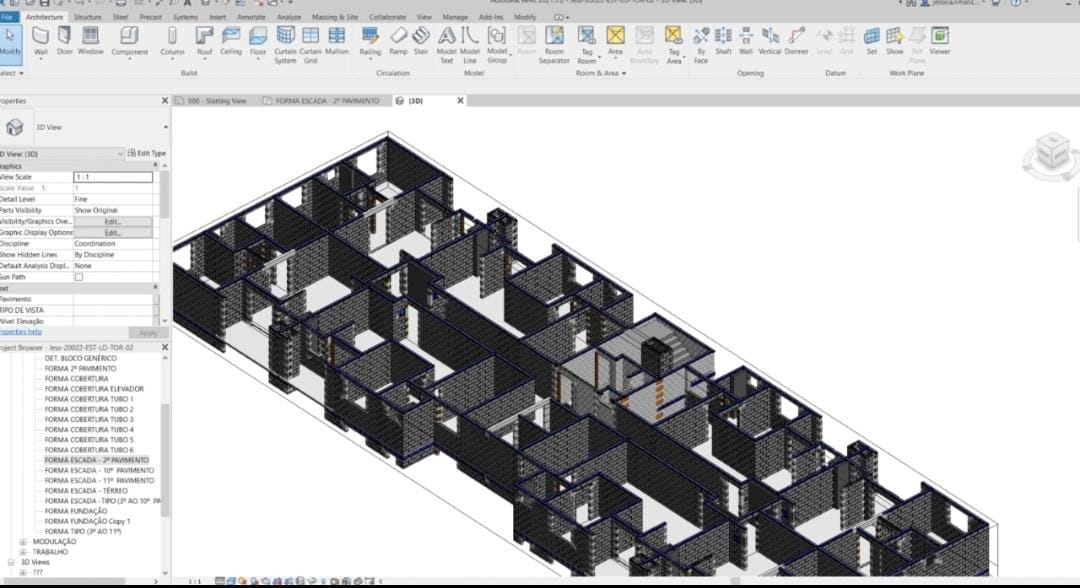This screenshot has width=1080, height=588.
Task: Expand the MODULAÇÃO tree node
Action: click(x=23, y=542)
